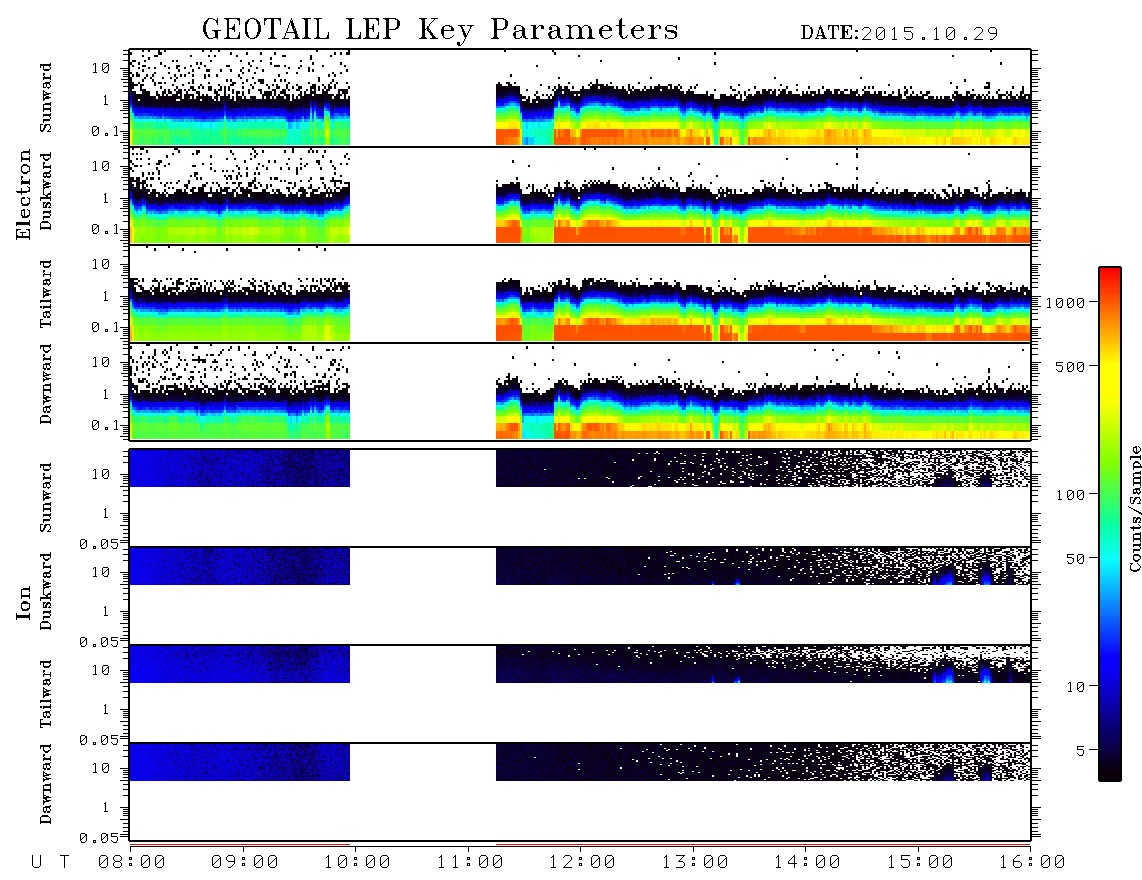
Task: Click the Ion "Duskward" panel label
Action: pos(46,592)
